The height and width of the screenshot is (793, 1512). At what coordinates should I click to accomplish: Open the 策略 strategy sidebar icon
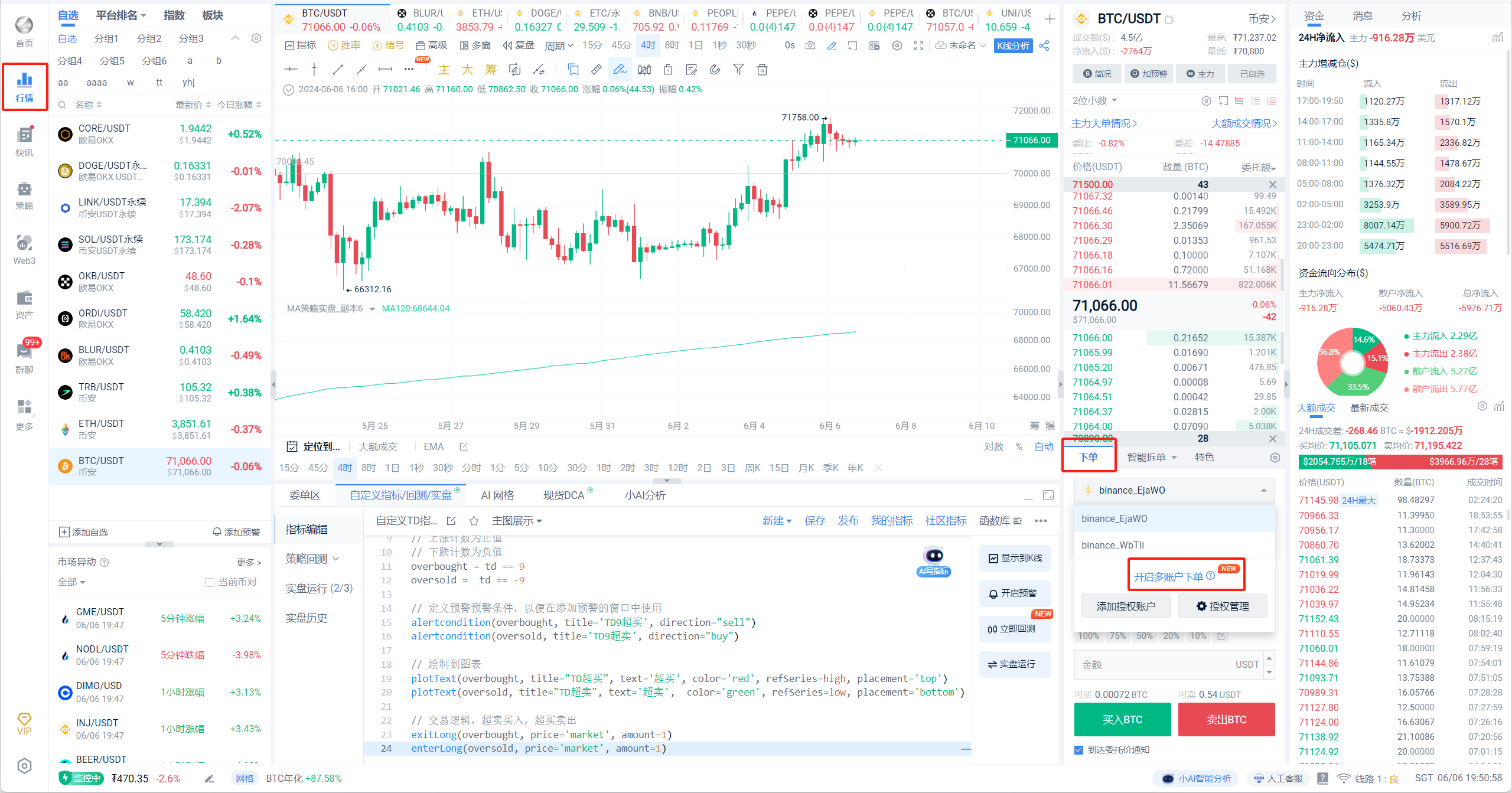pyautogui.click(x=24, y=195)
